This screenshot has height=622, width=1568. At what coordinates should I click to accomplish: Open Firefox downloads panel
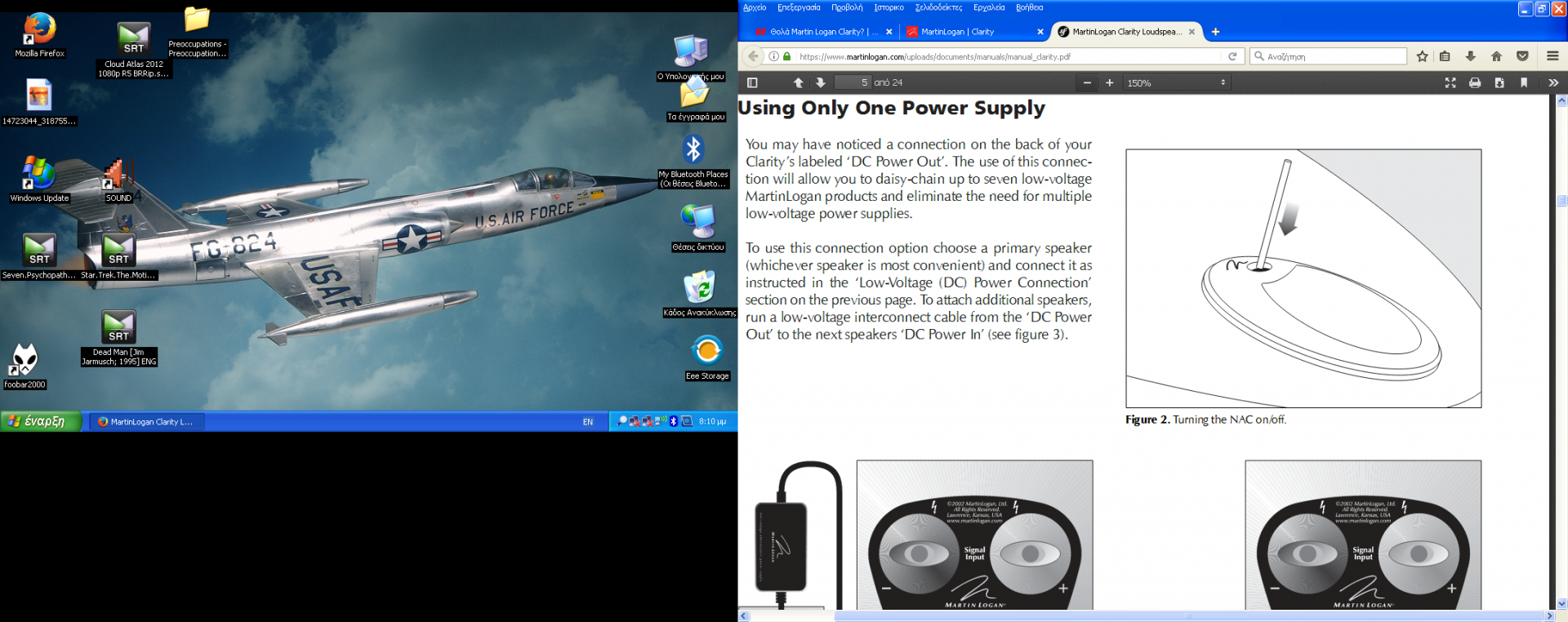click(1470, 56)
